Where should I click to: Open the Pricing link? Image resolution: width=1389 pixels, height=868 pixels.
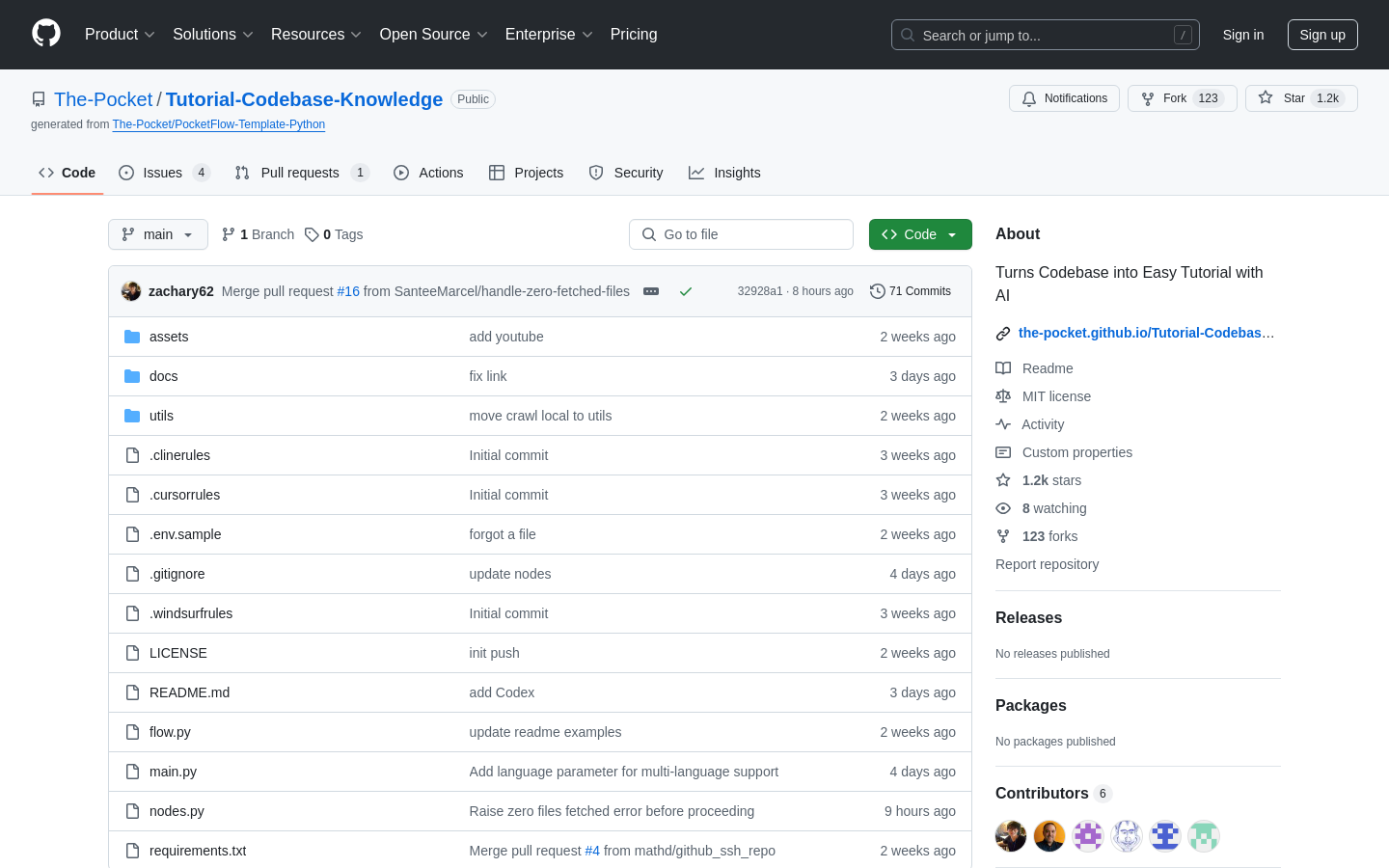pos(634,34)
